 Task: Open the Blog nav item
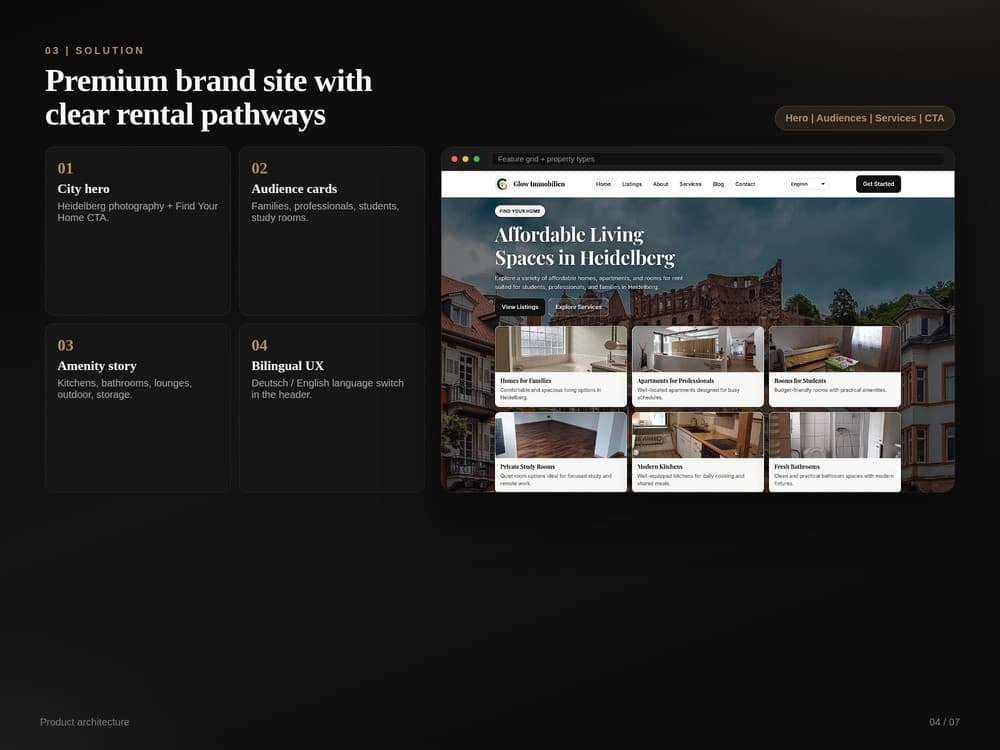(x=718, y=184)
